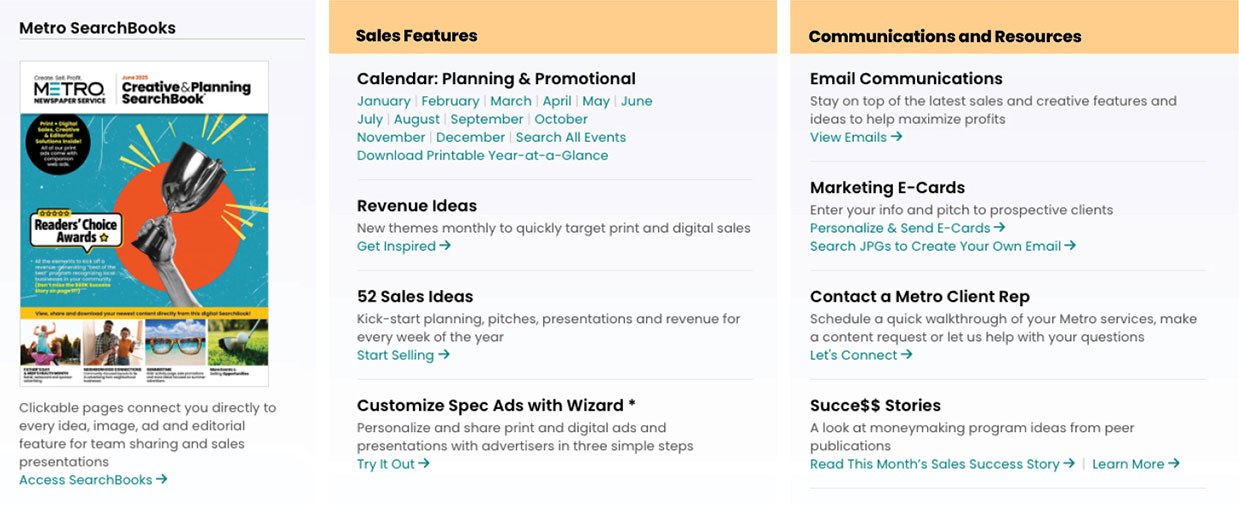Click the arrow icon beside Start Selling
The image size is (1239, 511).
(444, 355)
